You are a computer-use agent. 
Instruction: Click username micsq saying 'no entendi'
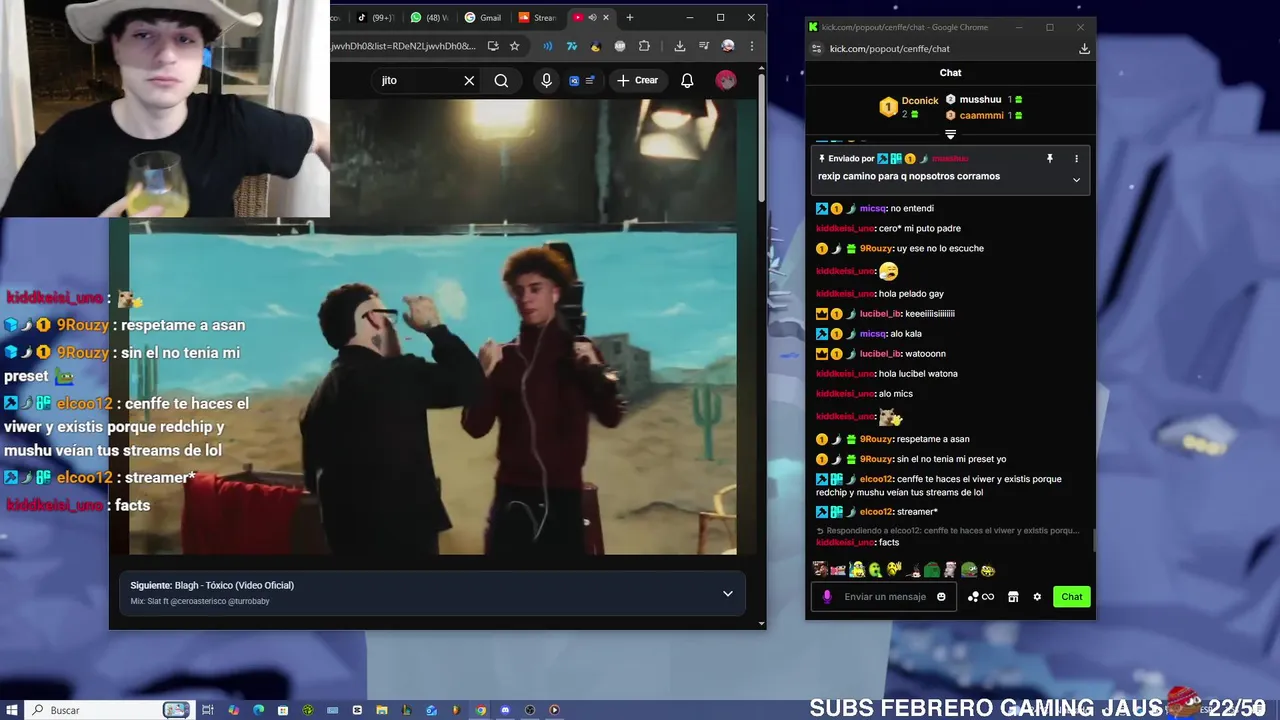pyautogui.click(x=873, y=208)
